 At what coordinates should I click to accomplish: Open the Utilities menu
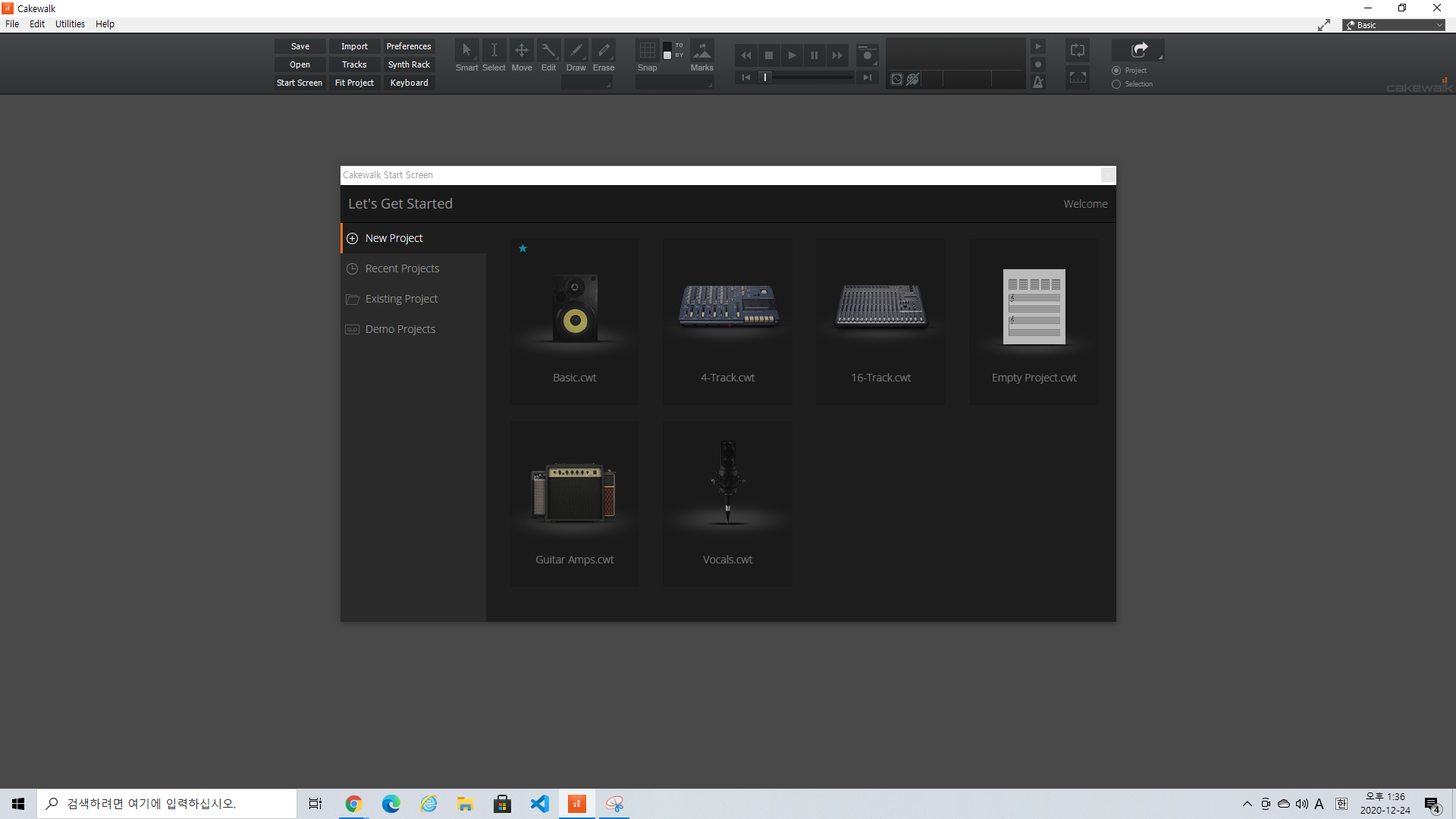tap(70, 24)
